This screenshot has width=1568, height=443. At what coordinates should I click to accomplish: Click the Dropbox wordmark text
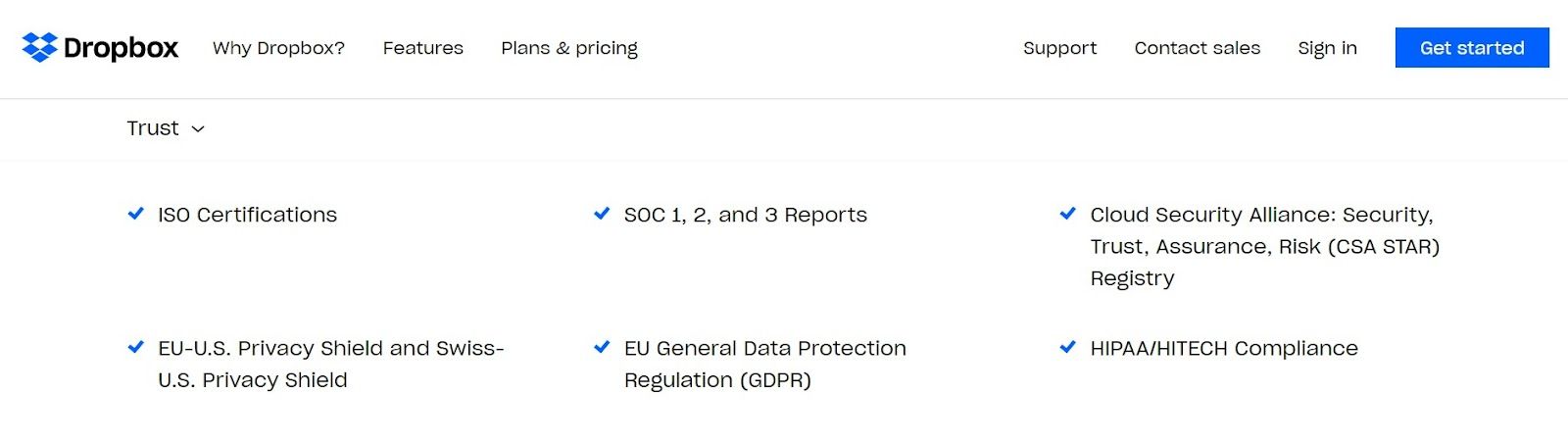121,48
